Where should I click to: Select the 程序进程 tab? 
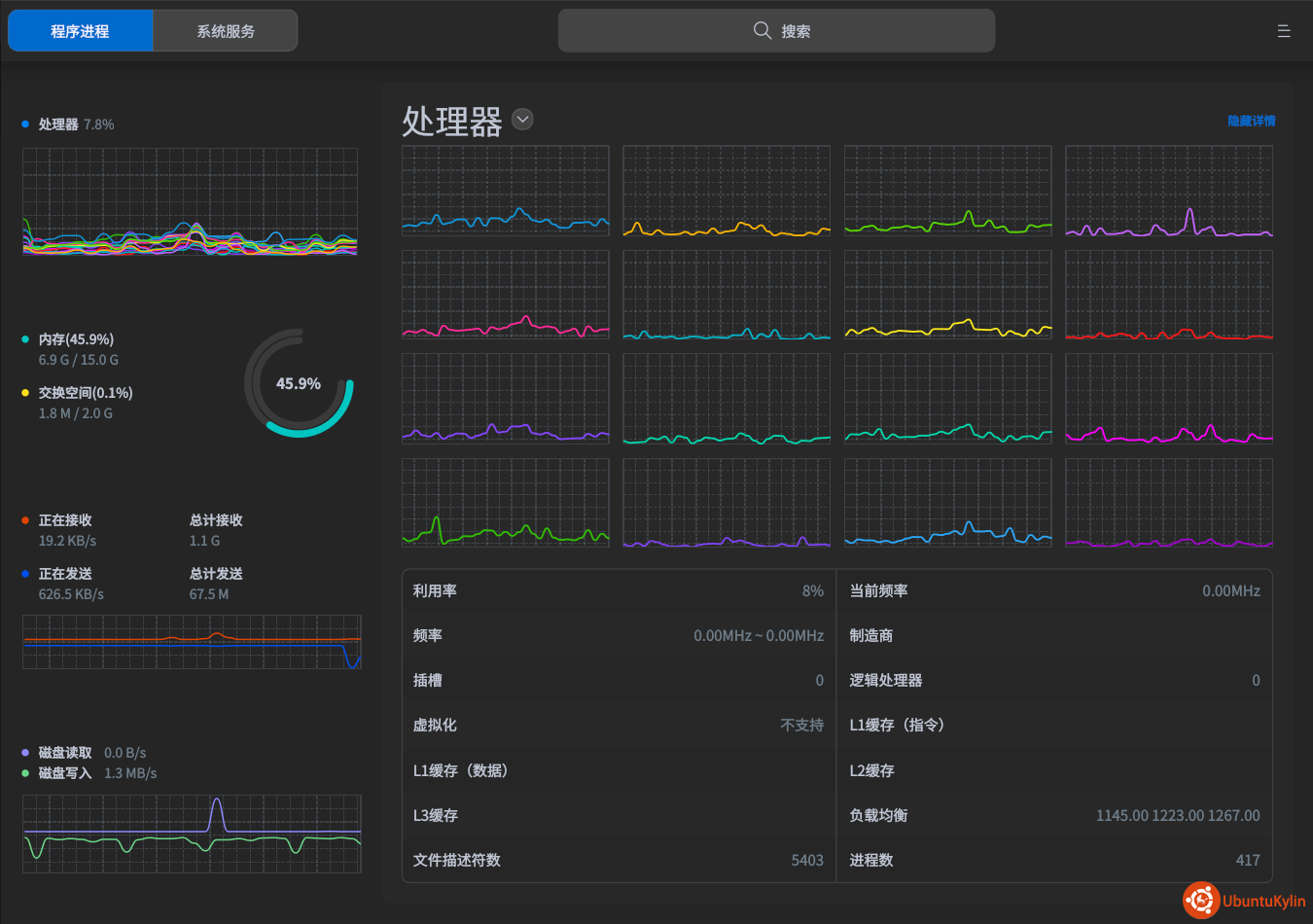click(81, 31)
